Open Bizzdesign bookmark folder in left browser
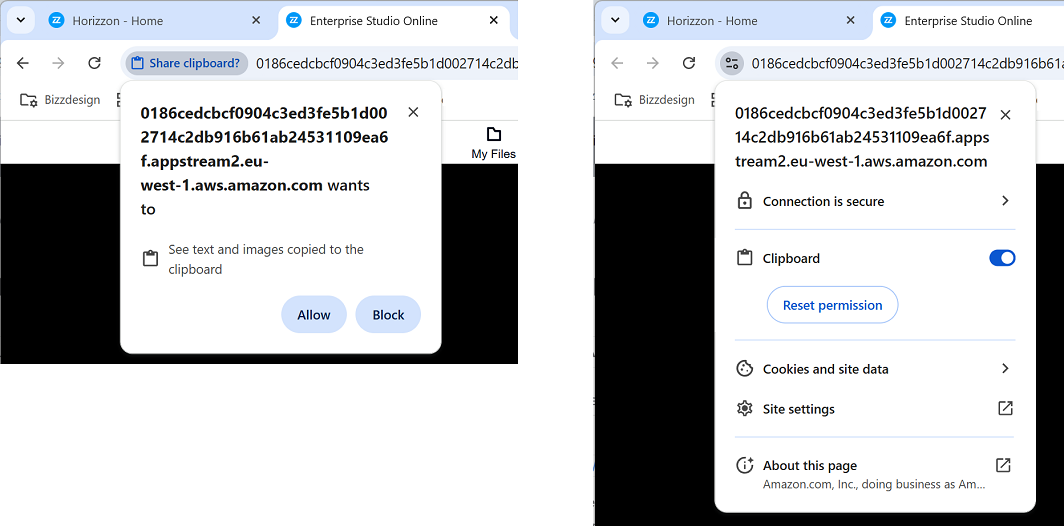1064x526 pixels. click(x=60, y=100)
